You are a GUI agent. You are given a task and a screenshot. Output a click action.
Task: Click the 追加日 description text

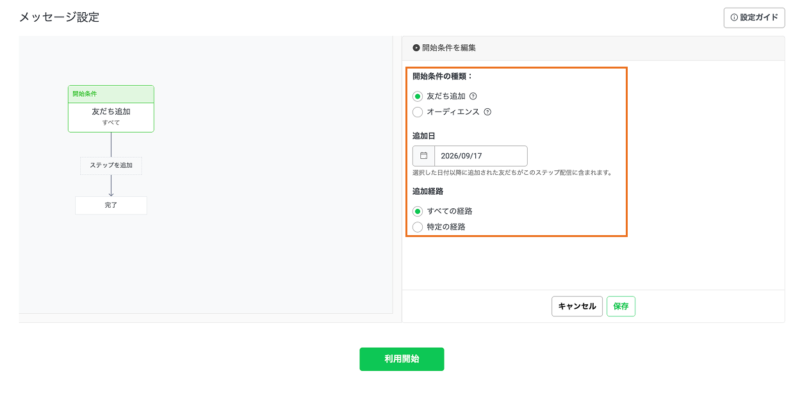click(x=512, y=173)
